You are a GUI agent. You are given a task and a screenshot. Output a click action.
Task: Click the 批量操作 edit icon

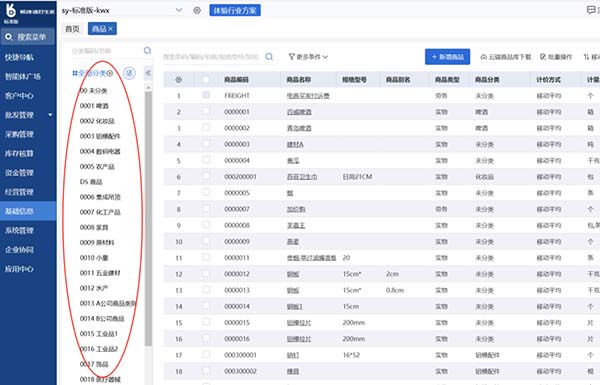click(x=543, y=57)
